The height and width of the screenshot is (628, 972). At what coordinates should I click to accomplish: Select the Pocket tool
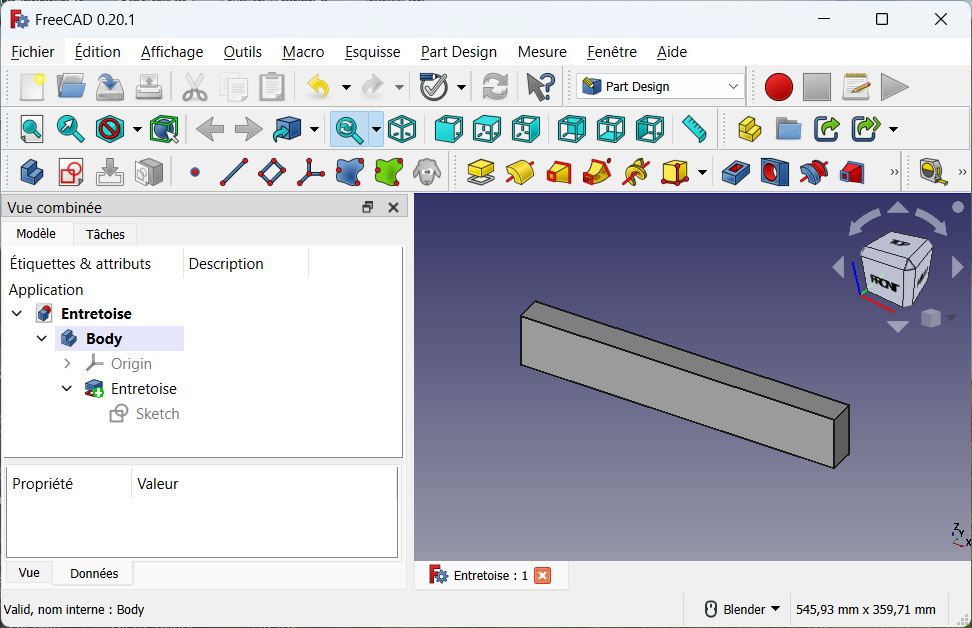coord(736,172)
